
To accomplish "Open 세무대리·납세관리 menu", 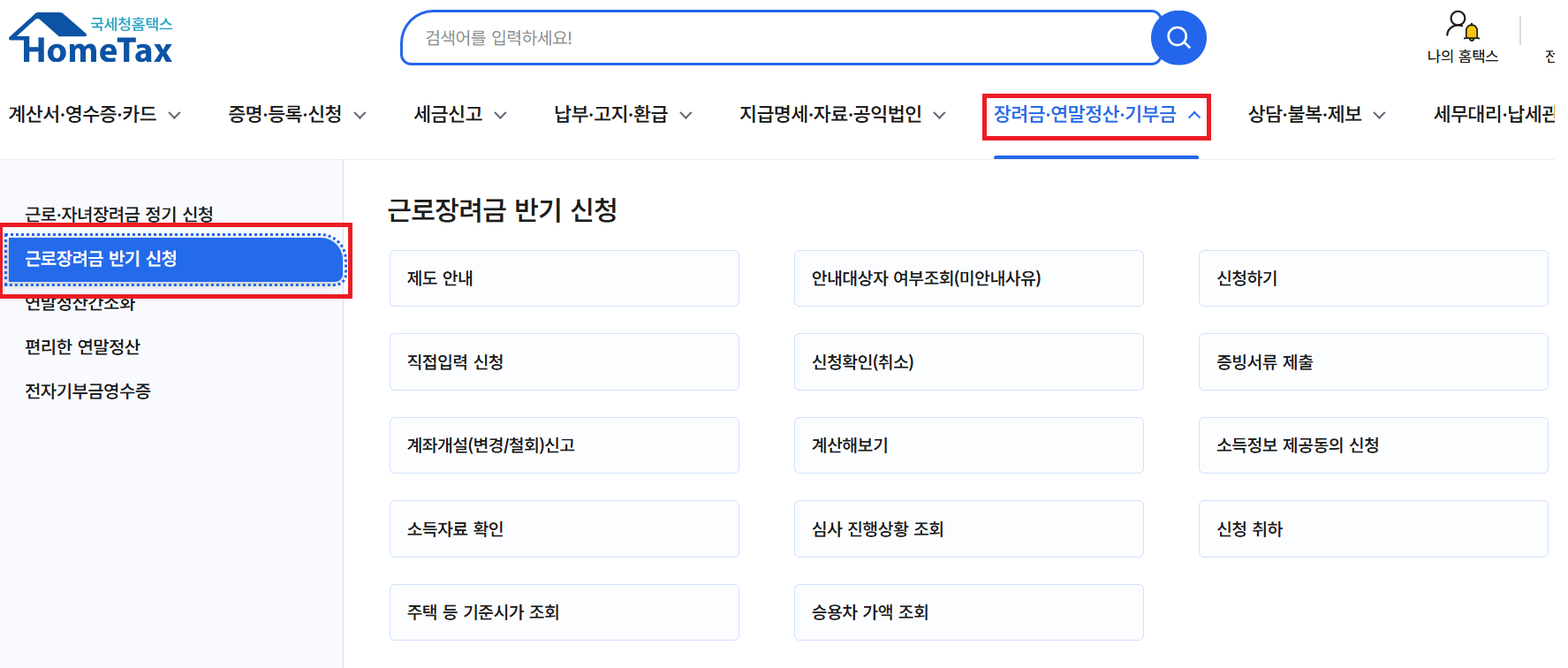I will point(1494,114).
